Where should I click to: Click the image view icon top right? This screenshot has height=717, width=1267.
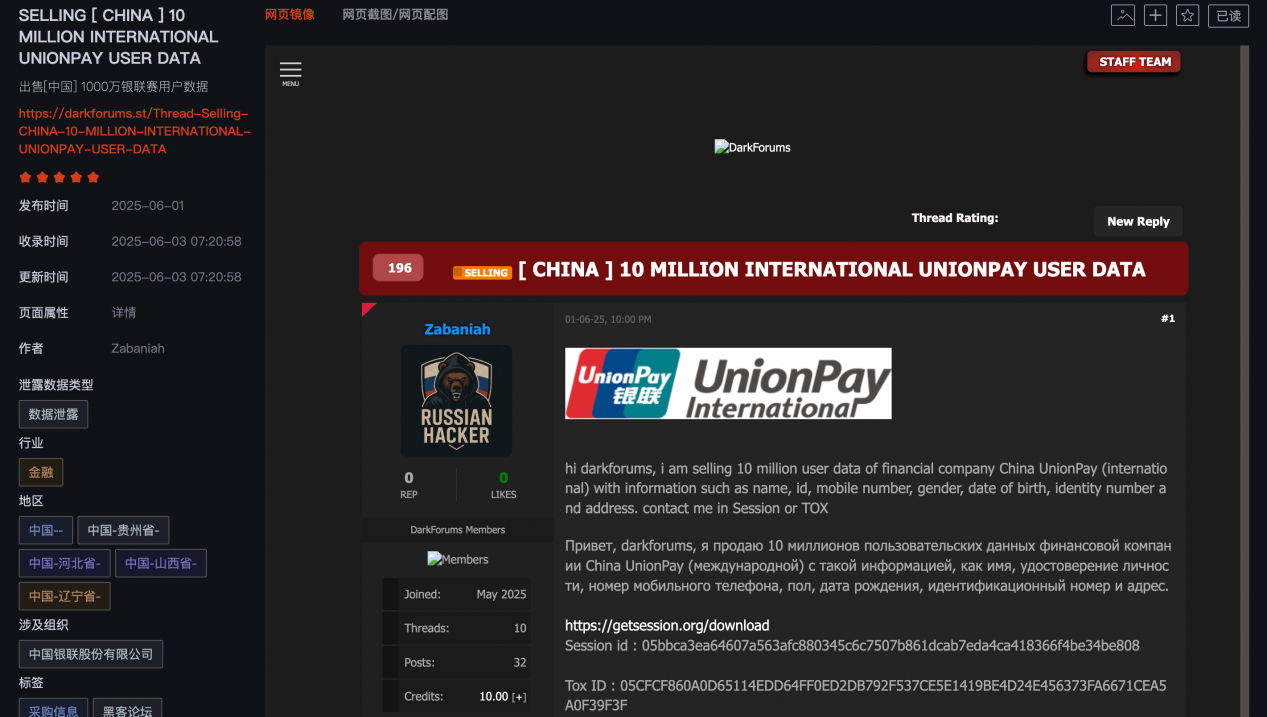point(1123,15)
